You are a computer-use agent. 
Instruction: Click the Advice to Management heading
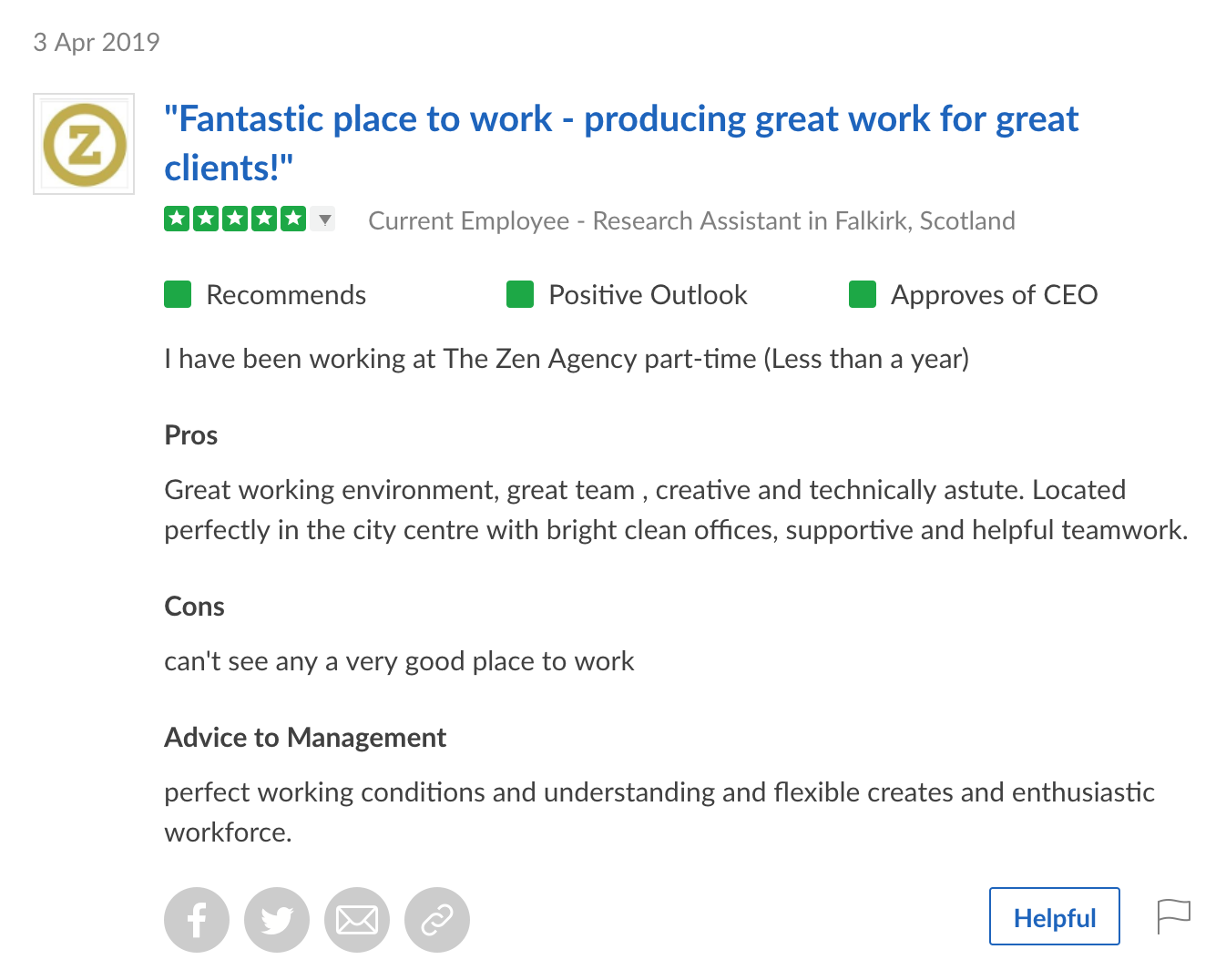(305, 738)
